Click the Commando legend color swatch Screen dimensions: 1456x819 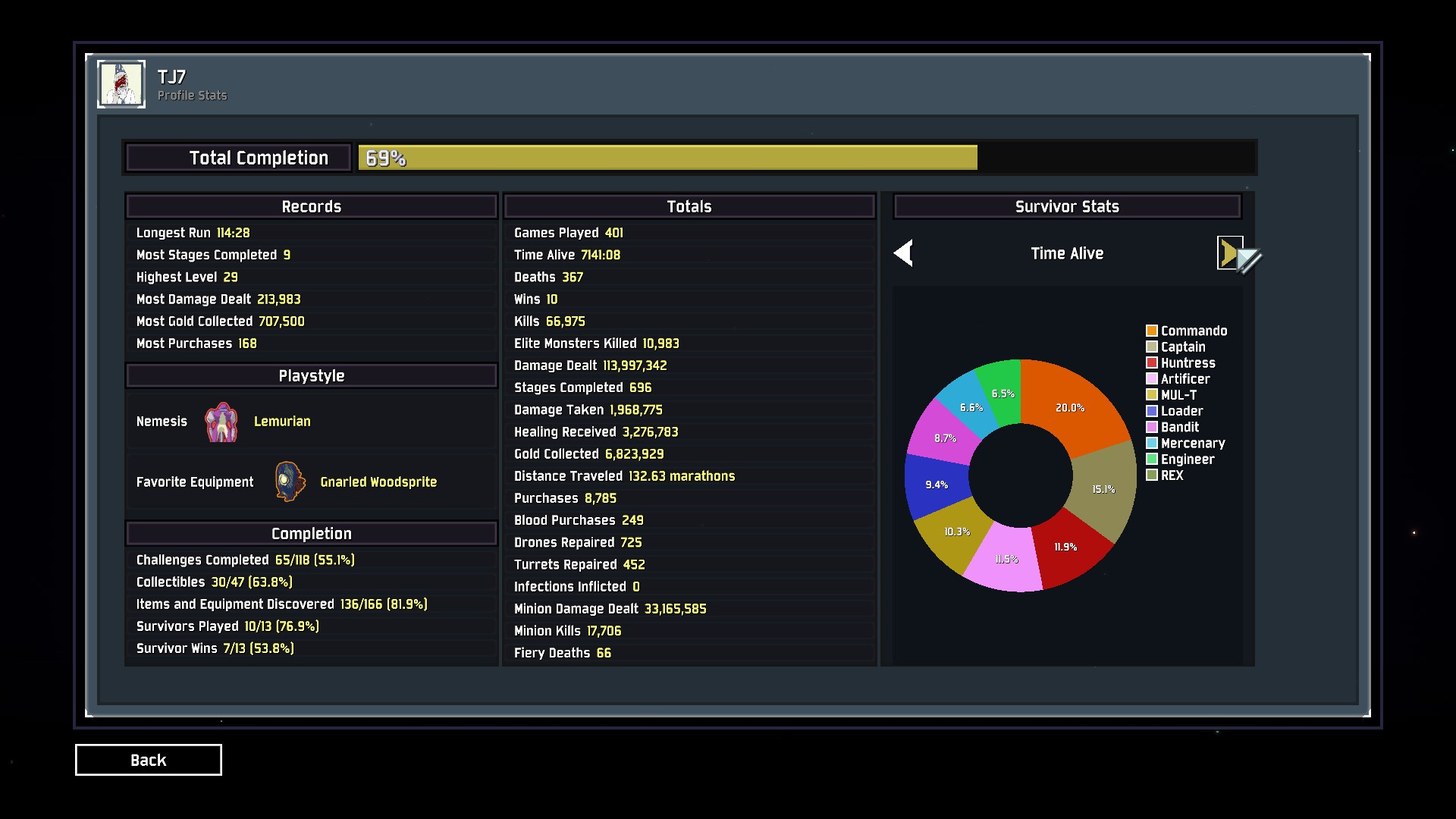1151,331
